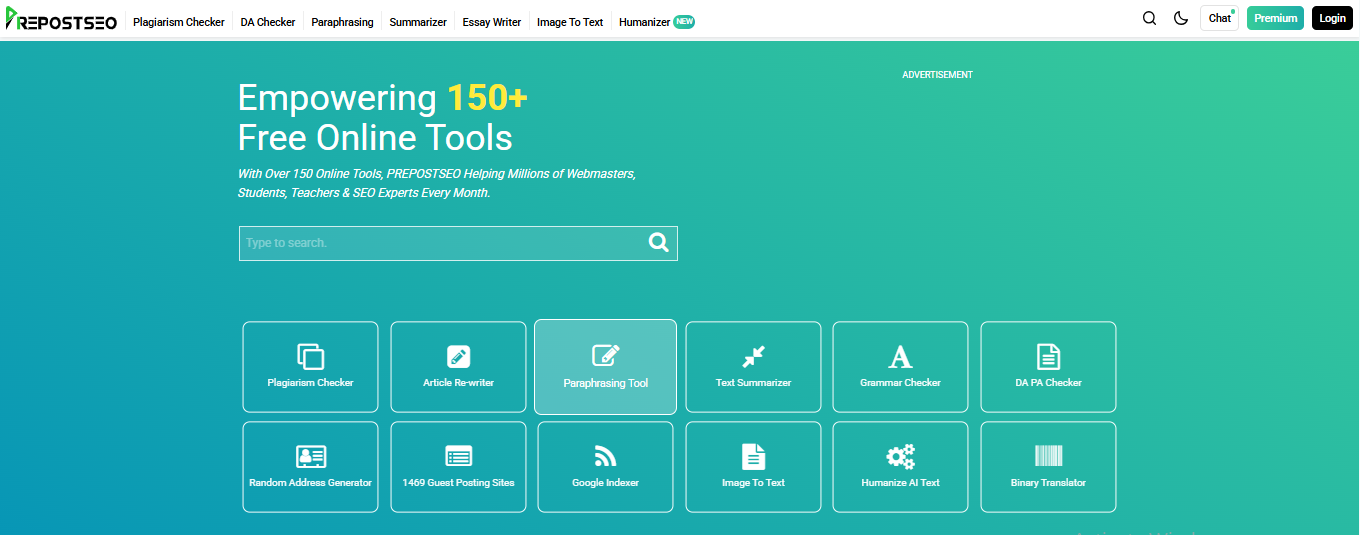The image size is (1360, 535).
Task: Click the ADVERTISEMENT label
Action: [x=937, y=75]
